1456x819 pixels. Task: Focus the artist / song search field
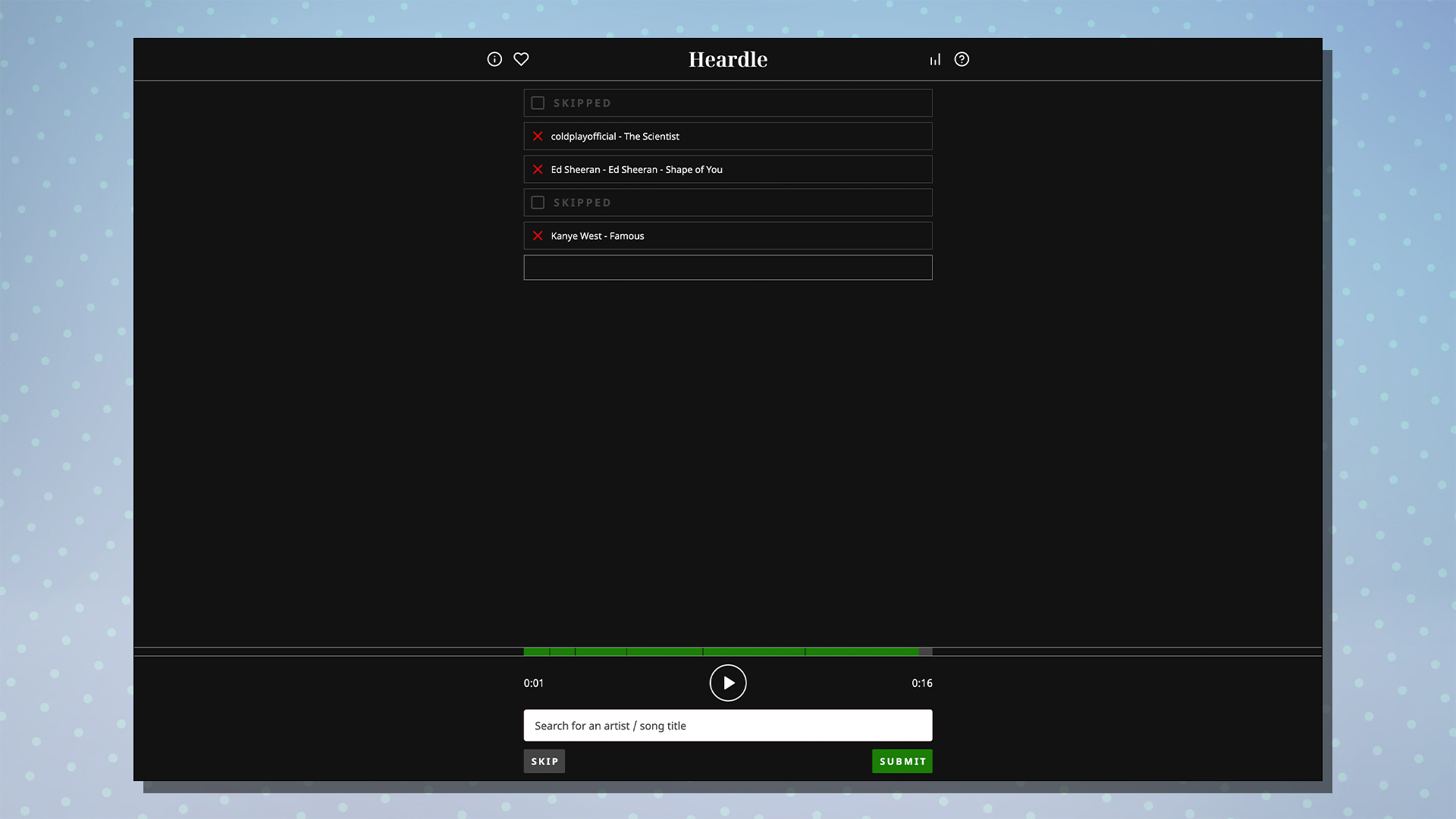[727, 726]
